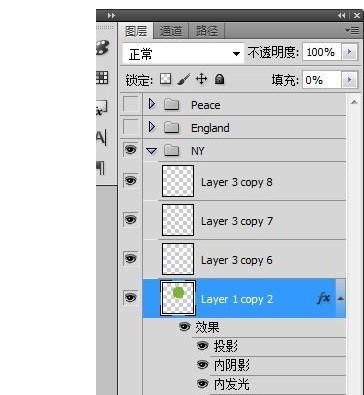Open the 正常 blend mode dropdown
The width and height of the screenshot is (364, 395).
coord(184,53)
